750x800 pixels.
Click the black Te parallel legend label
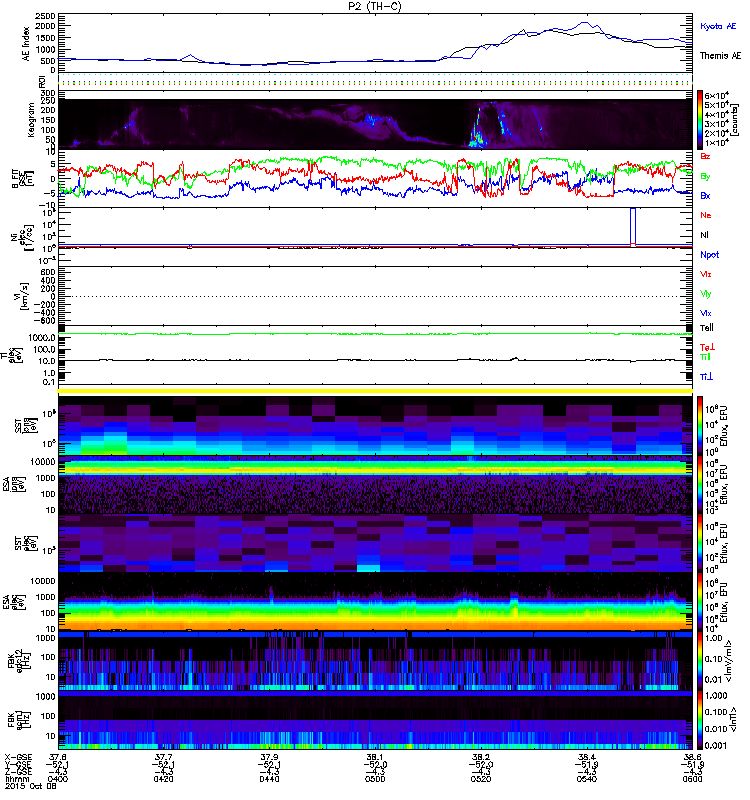tap(707, 328)
